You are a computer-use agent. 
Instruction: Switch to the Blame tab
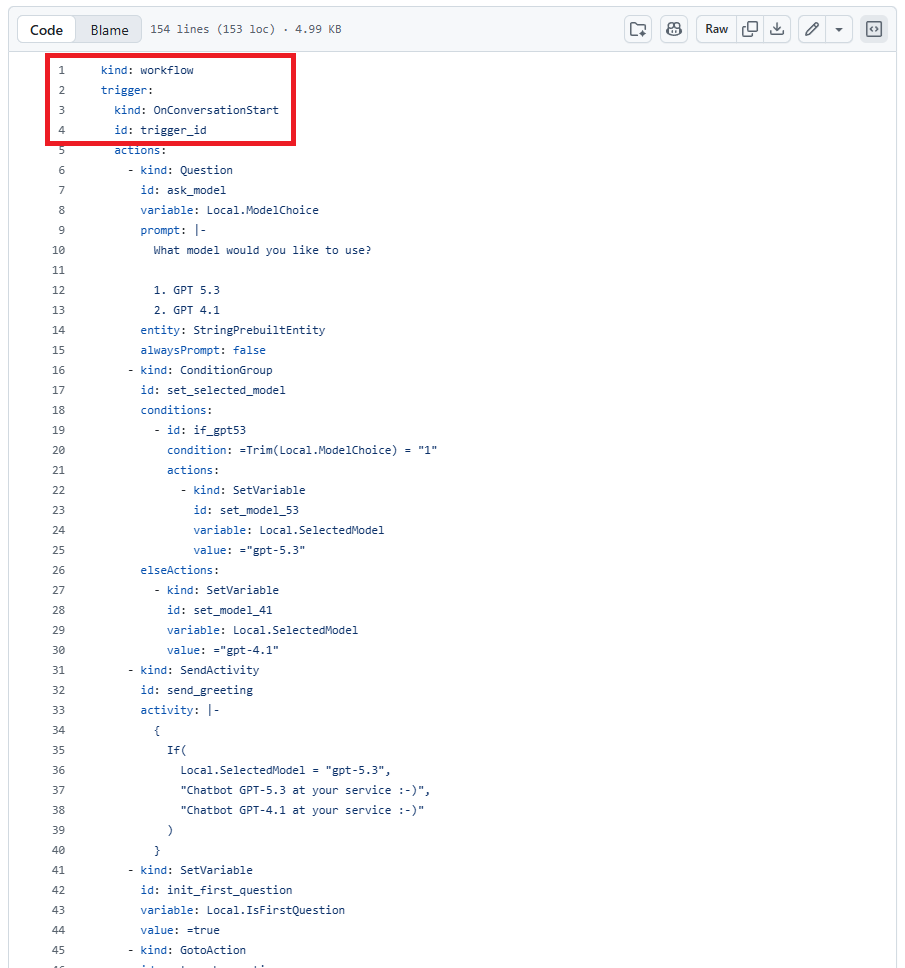click(109, 29)
